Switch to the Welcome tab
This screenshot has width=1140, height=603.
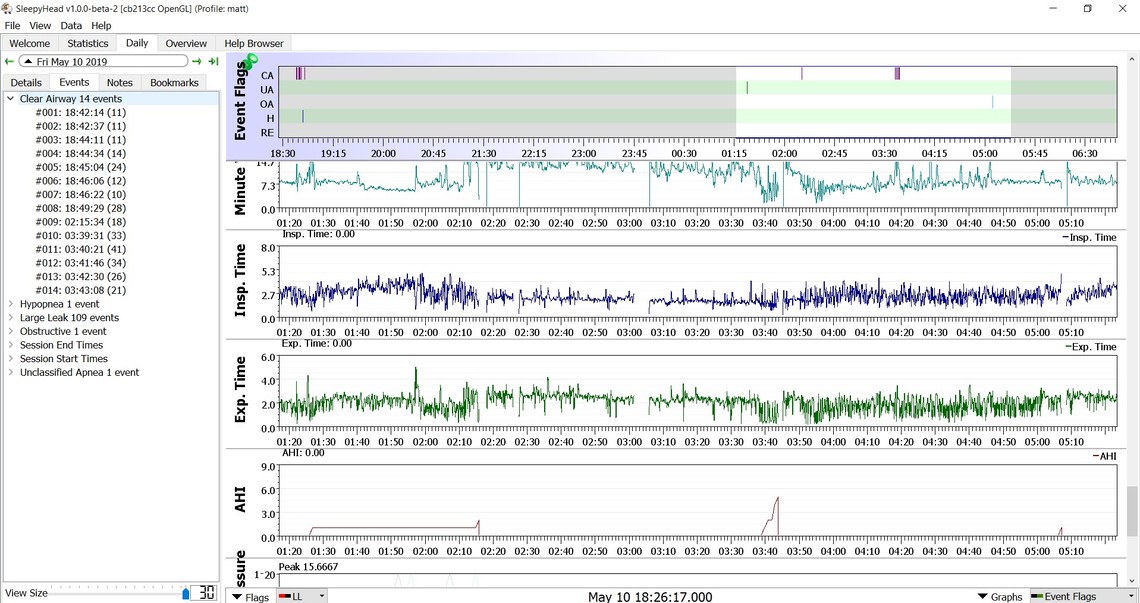pos(30,44)
